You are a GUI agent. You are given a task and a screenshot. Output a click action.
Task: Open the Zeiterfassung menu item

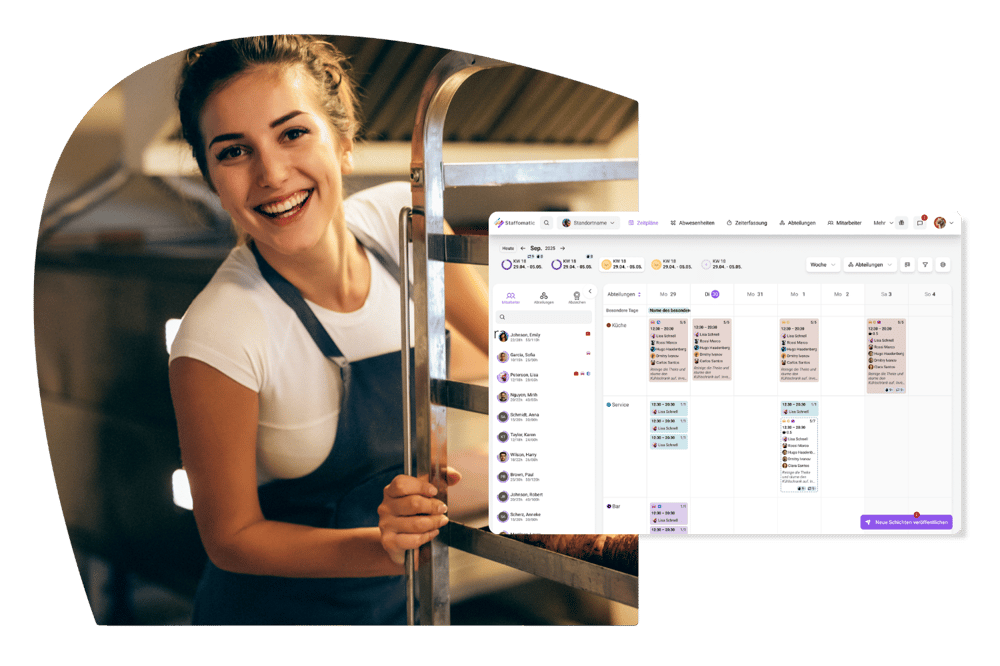pos(747,223)
